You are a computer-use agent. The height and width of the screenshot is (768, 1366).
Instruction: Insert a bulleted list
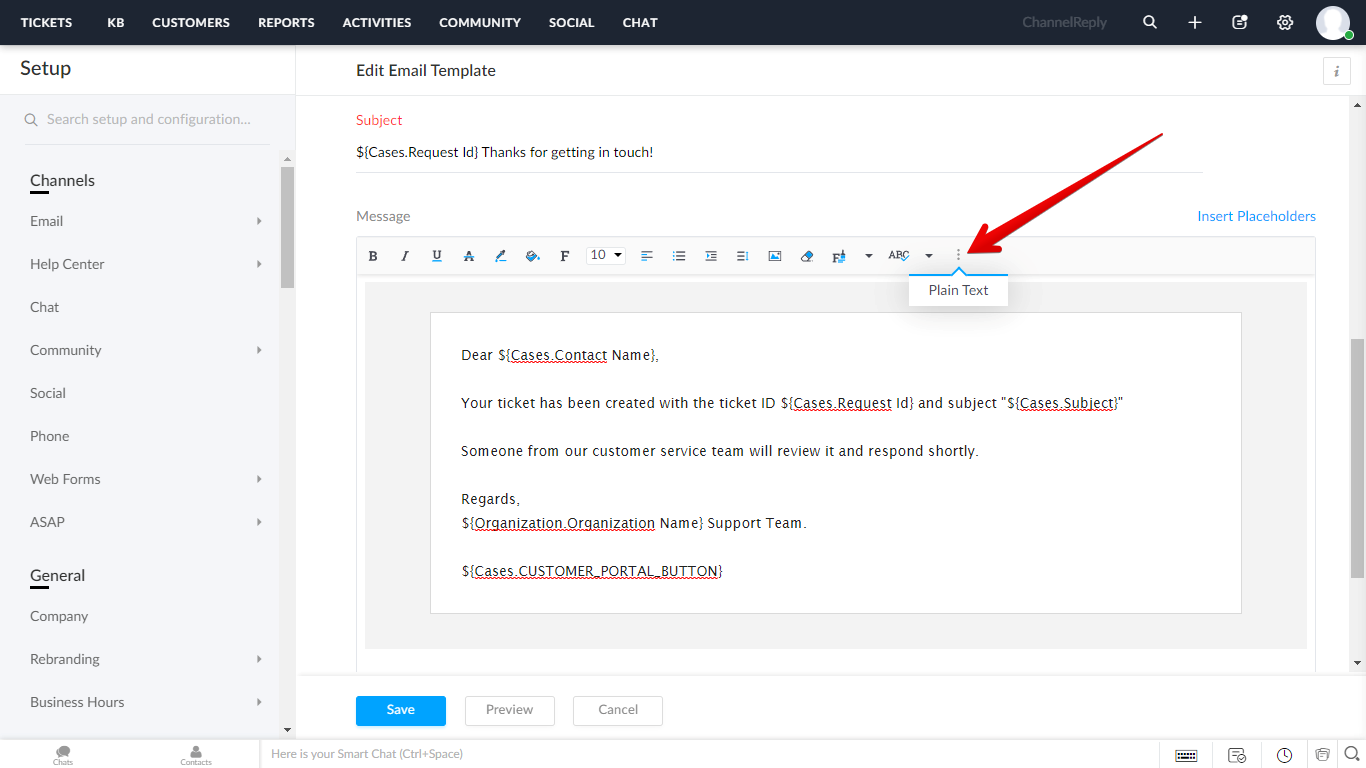coord(679,256)
